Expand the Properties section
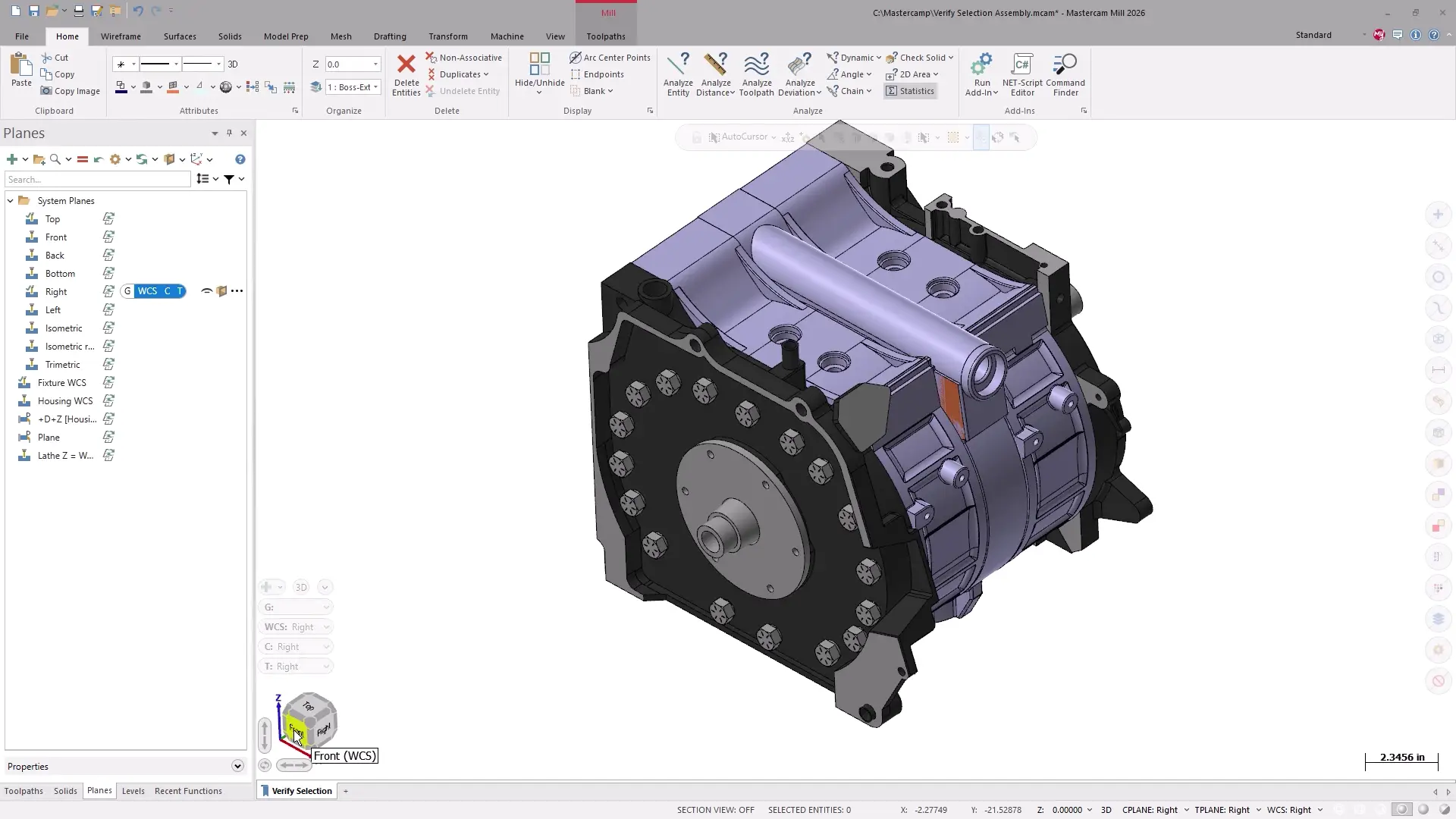1456x819 pixels. coord(237,767)
